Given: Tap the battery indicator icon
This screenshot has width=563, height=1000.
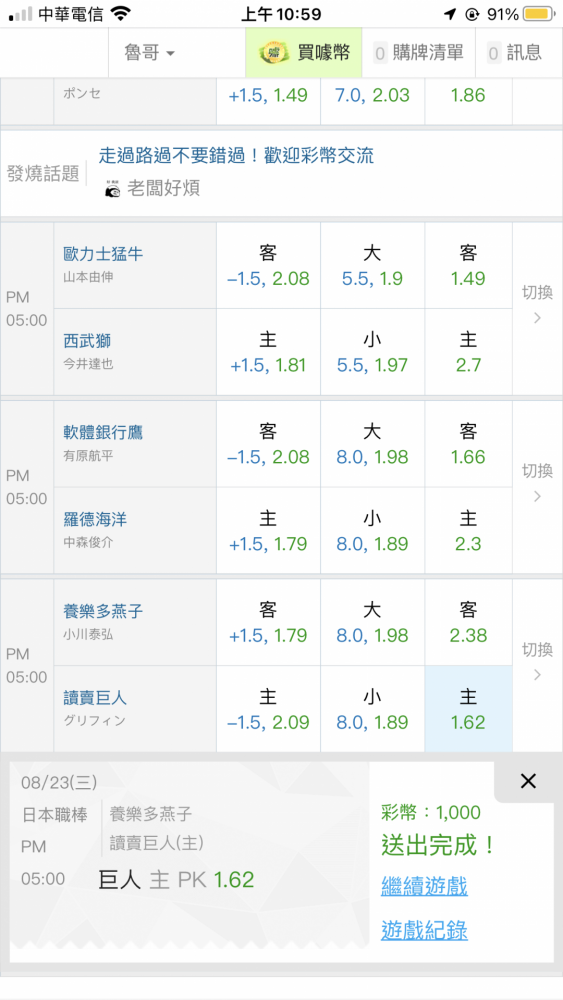Looking at the screenshot, I should click(539, 13).
